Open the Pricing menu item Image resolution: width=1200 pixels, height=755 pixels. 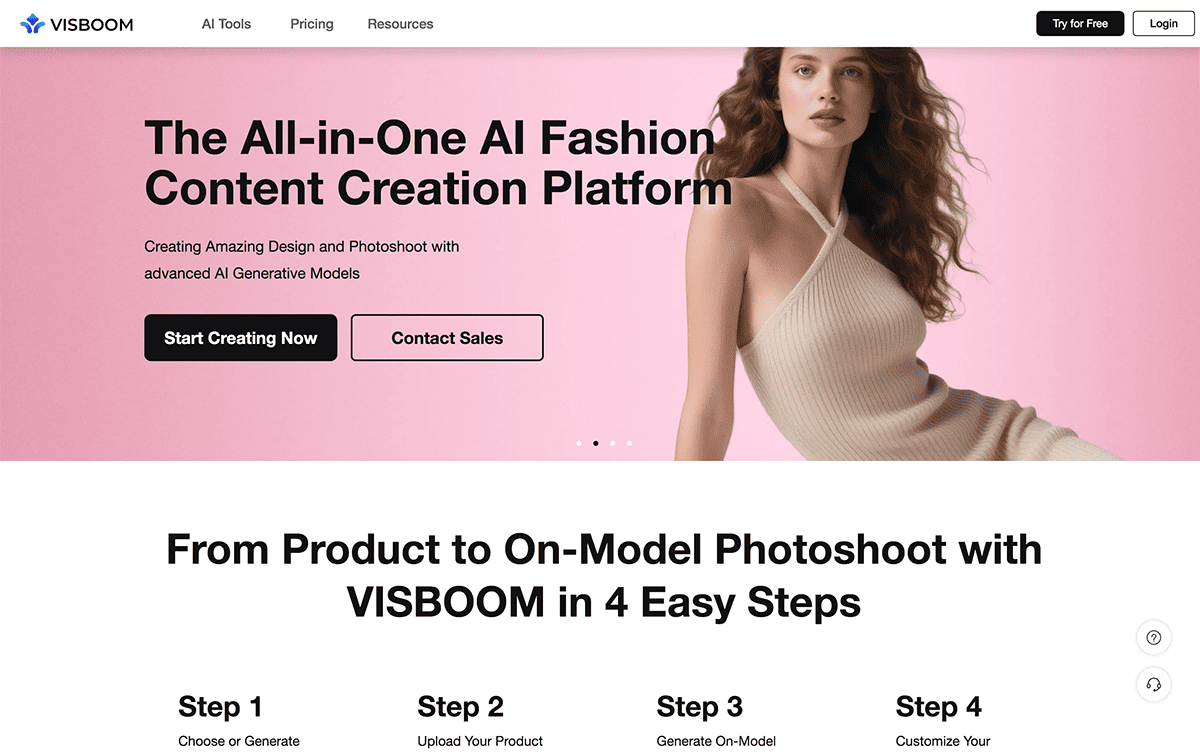click(312, 24)
